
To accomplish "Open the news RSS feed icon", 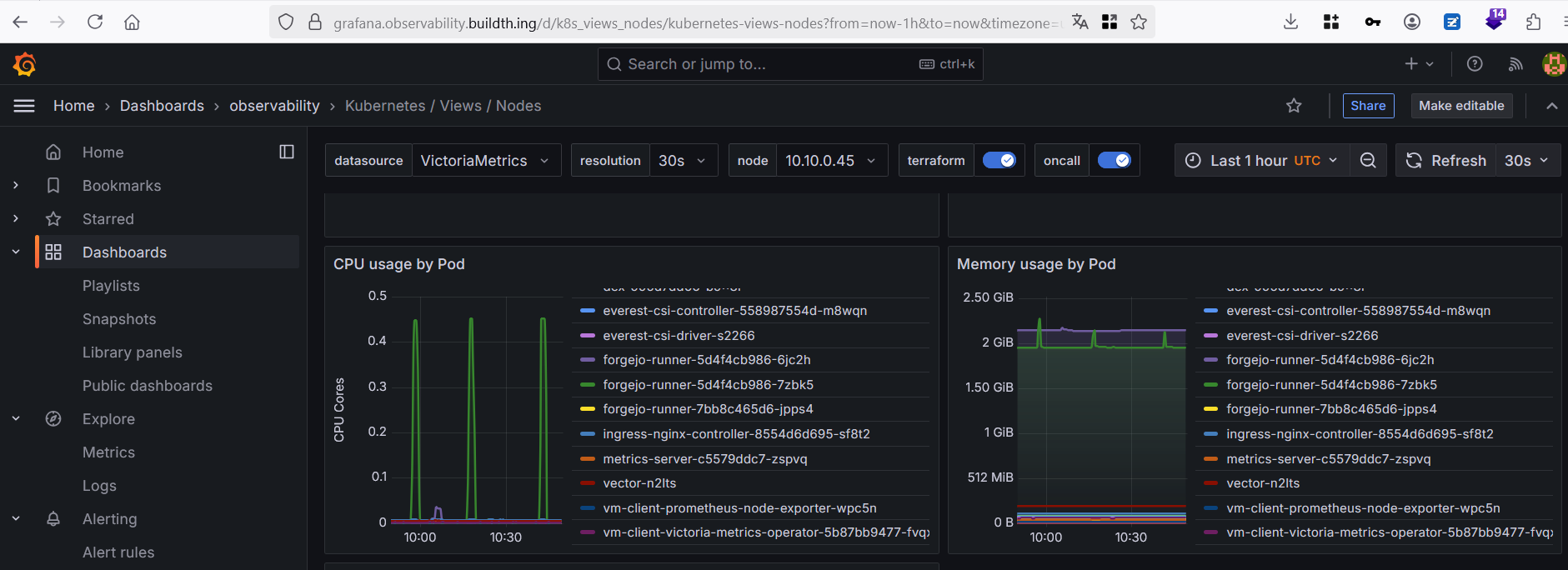I will pos(1515,64).
